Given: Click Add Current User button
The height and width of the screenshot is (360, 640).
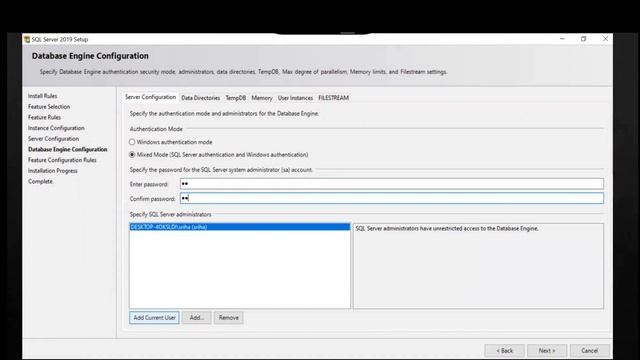Looking at the screenshot, I should tap(154, 318).
